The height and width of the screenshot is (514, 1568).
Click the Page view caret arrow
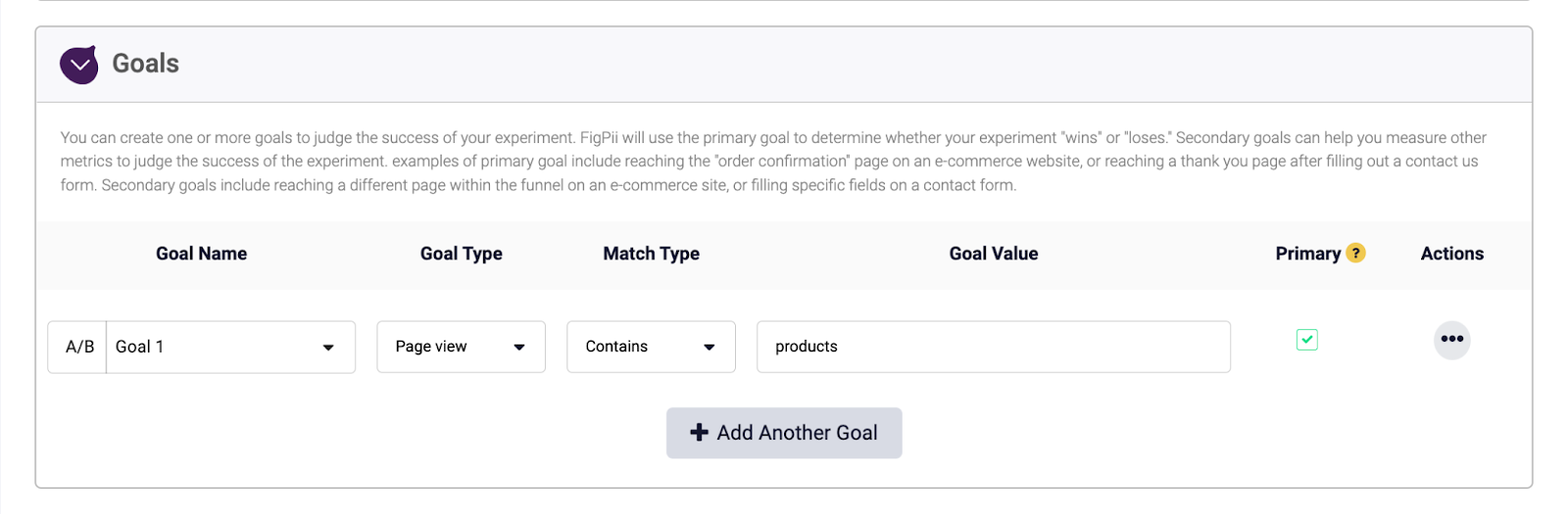[519, 348]
